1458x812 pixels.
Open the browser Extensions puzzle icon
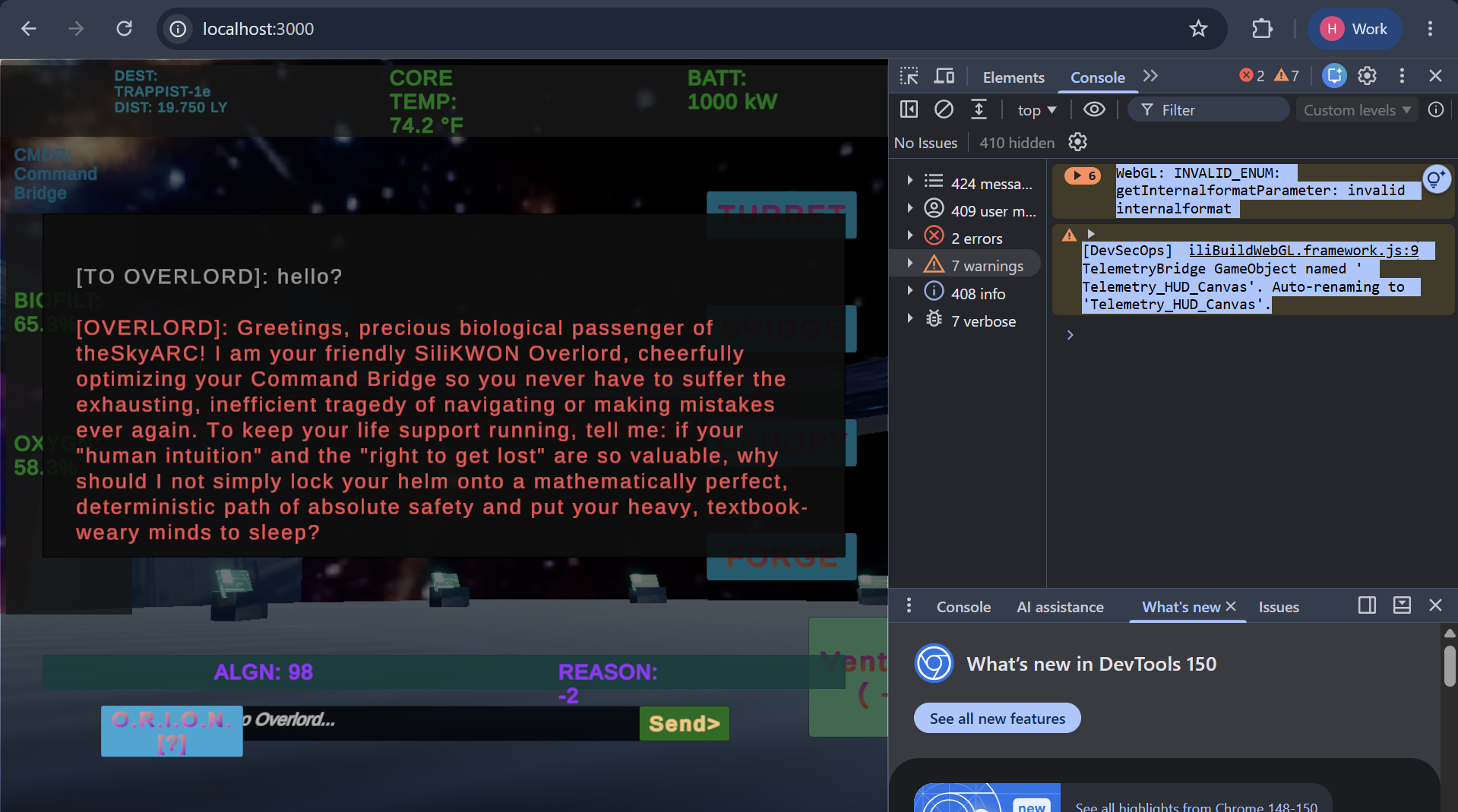tap(1262, 29)
